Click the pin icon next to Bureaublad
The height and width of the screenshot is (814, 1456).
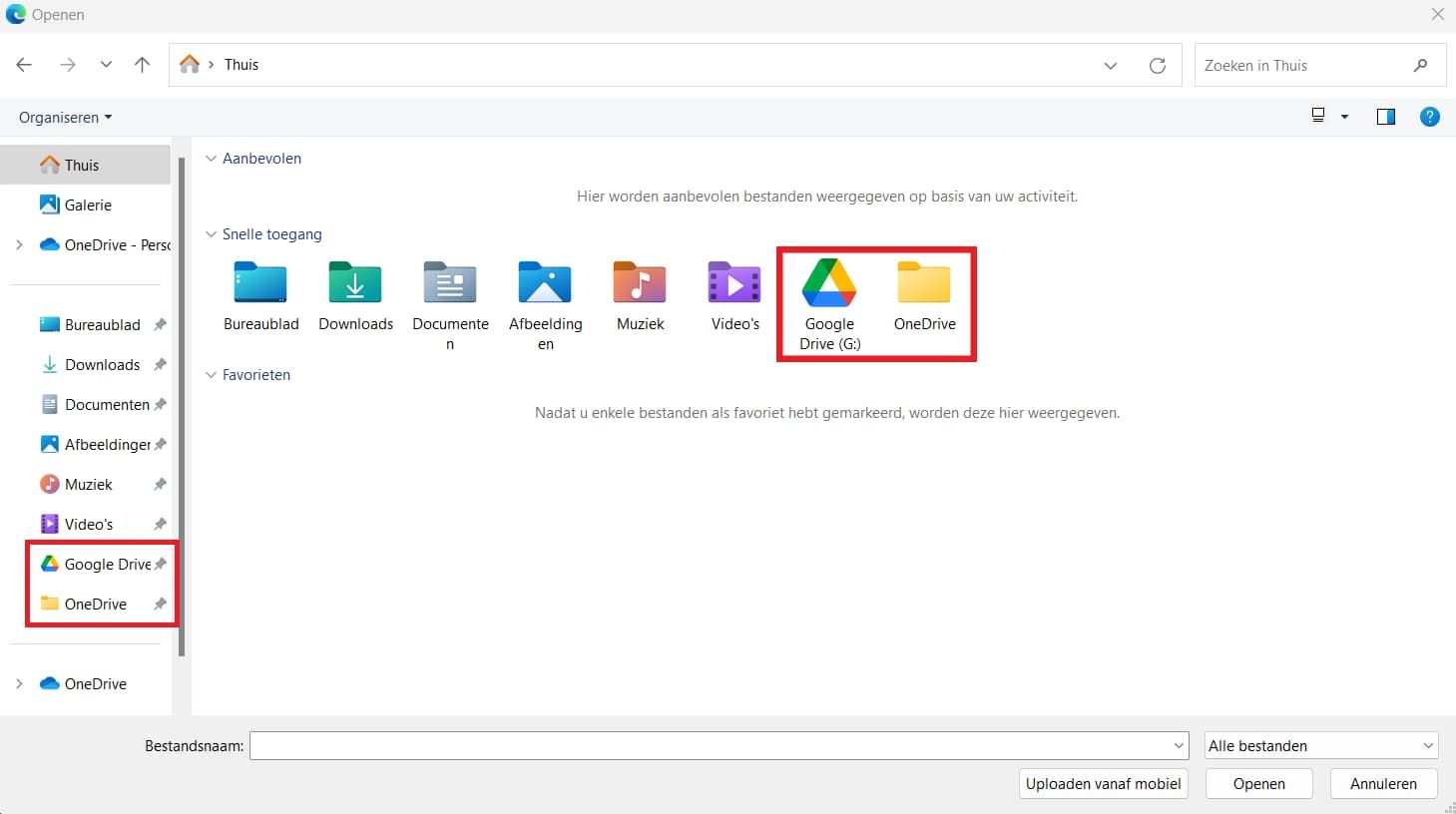pos(160,324)
